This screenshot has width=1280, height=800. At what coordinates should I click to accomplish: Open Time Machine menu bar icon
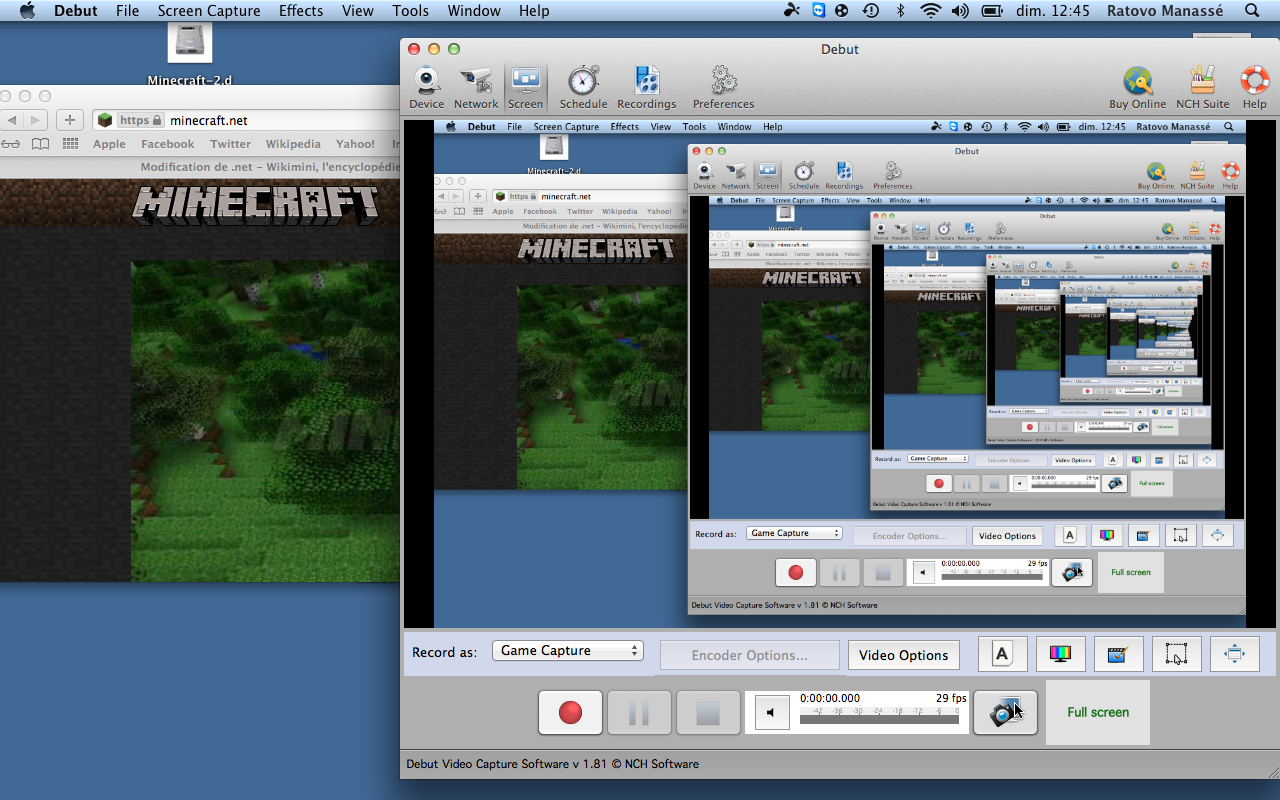(871, 11)
